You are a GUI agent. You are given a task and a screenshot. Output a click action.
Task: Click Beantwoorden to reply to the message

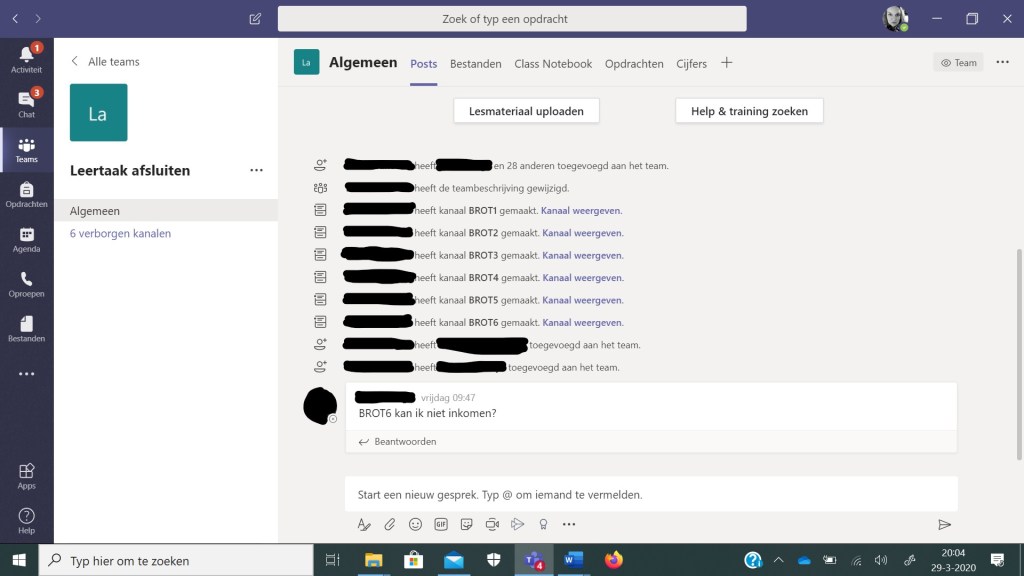tap(404, 441)
